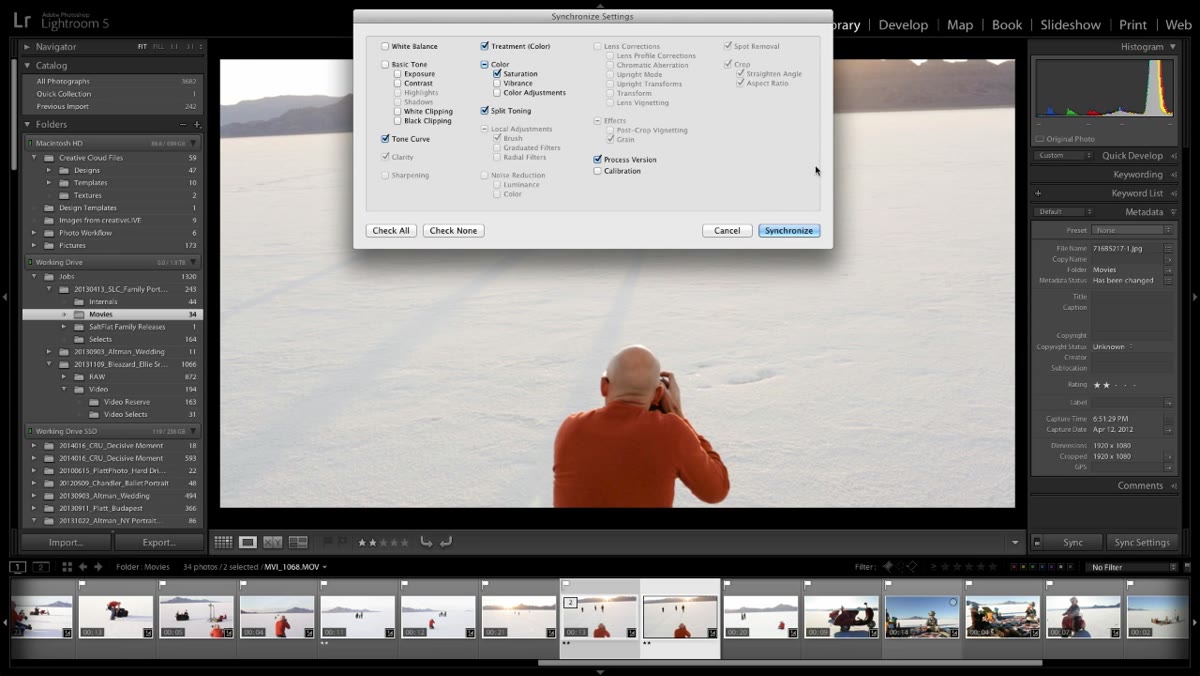1200x676 pixels.
Task: Uncheck the Process Version checkbox
Action: [x=598, y=159]
